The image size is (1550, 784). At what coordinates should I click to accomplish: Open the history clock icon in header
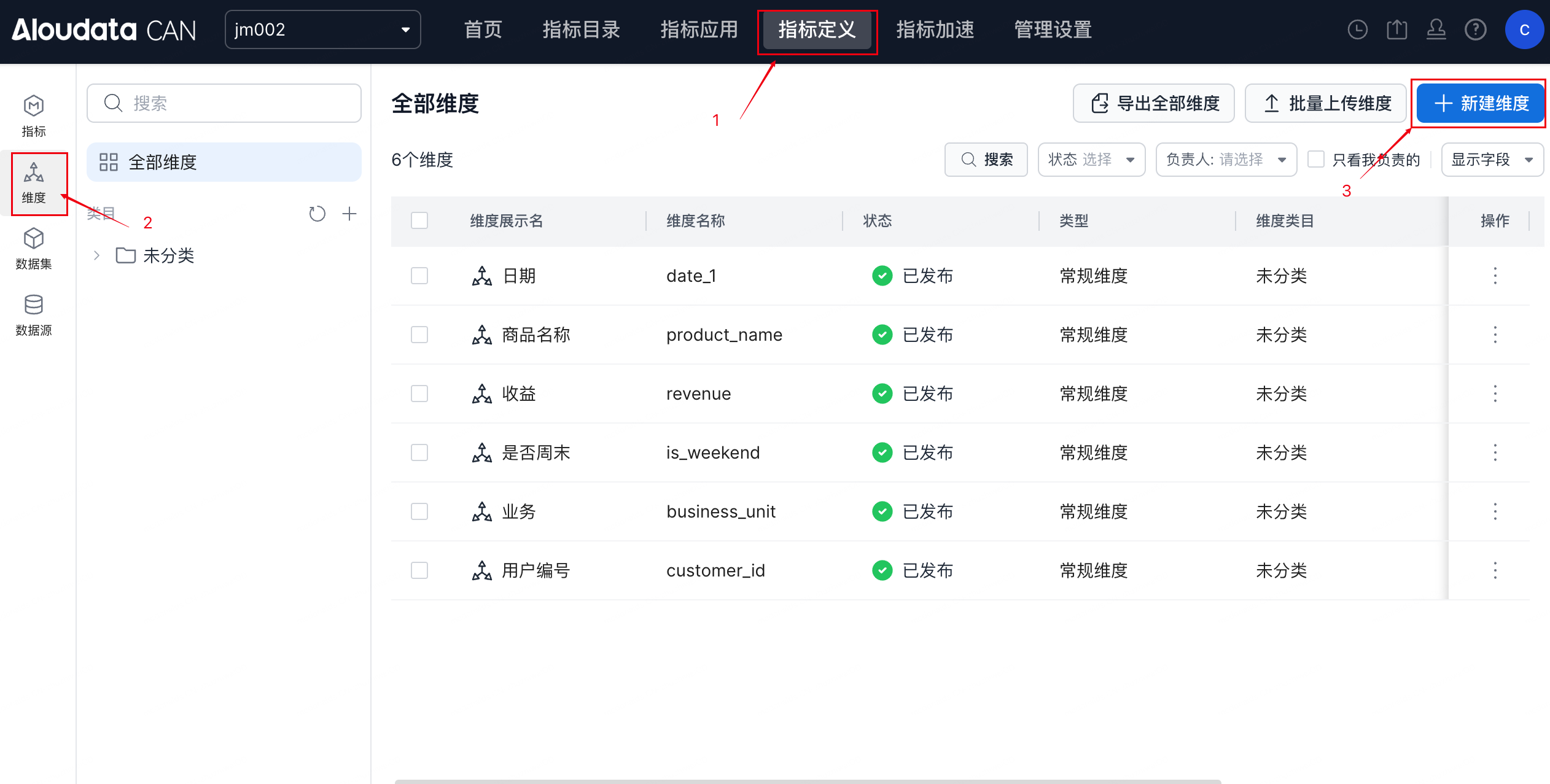[1357, 29]
